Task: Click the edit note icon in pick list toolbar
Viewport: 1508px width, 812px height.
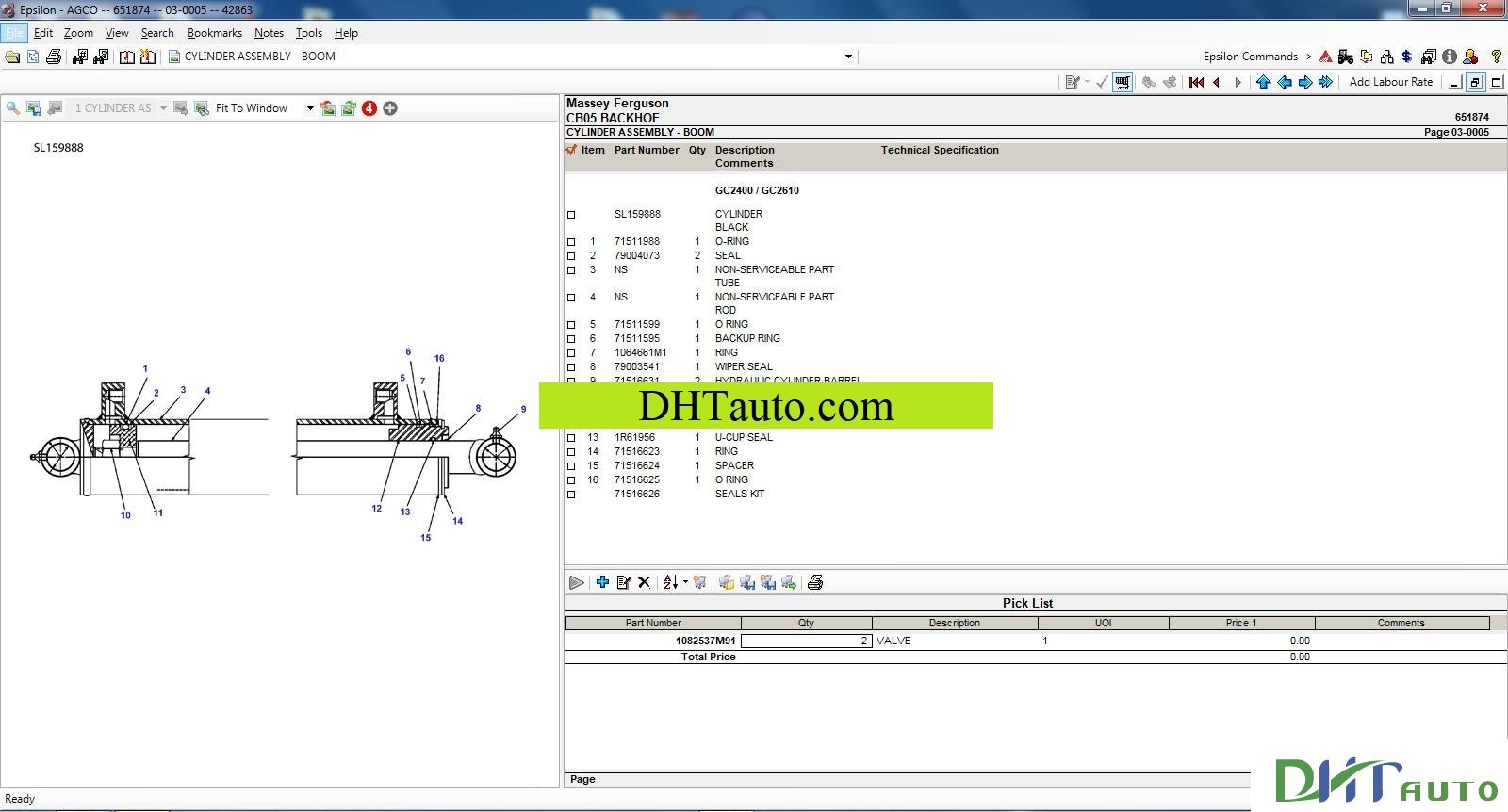Action: pos(623,582)
